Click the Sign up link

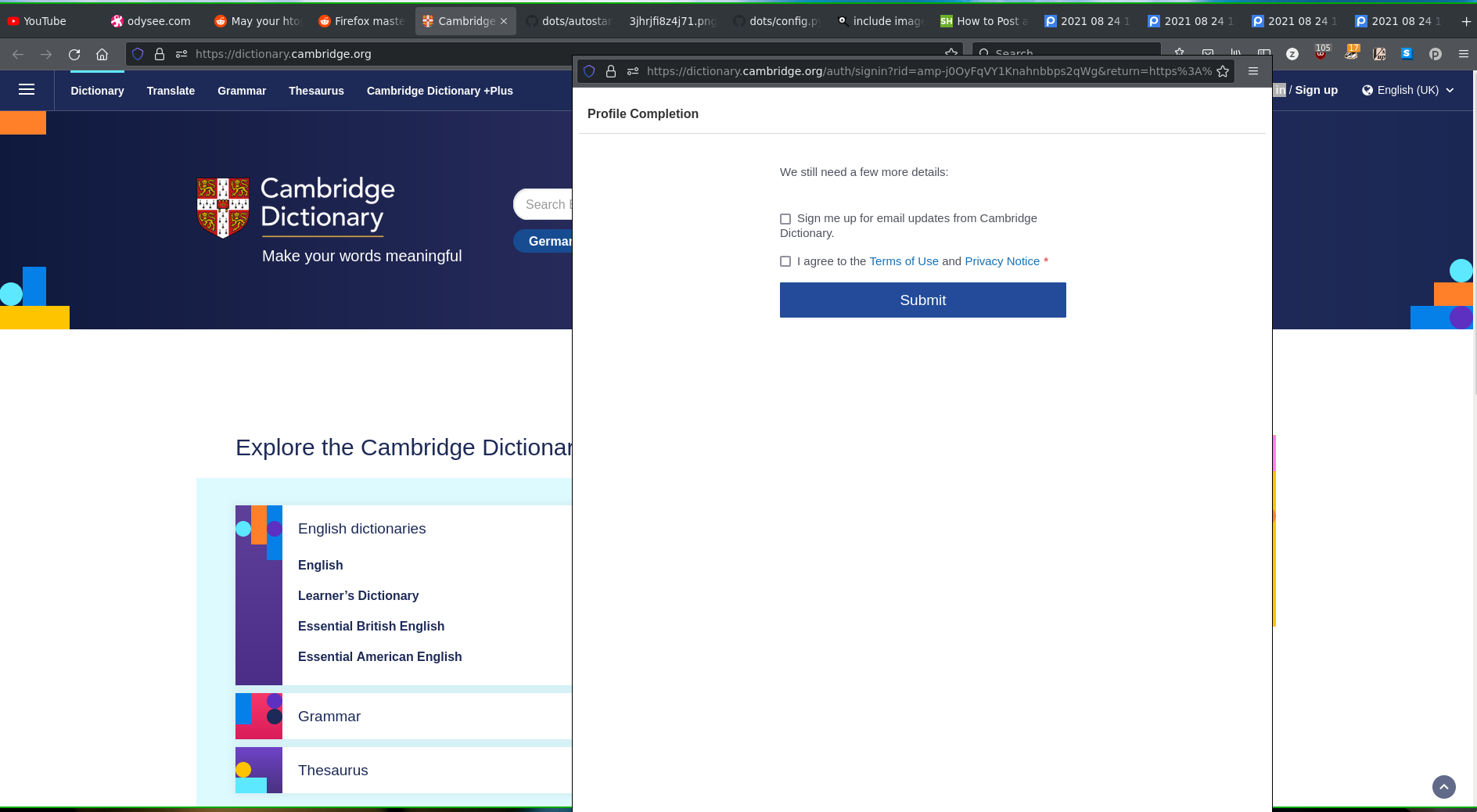1316,90
